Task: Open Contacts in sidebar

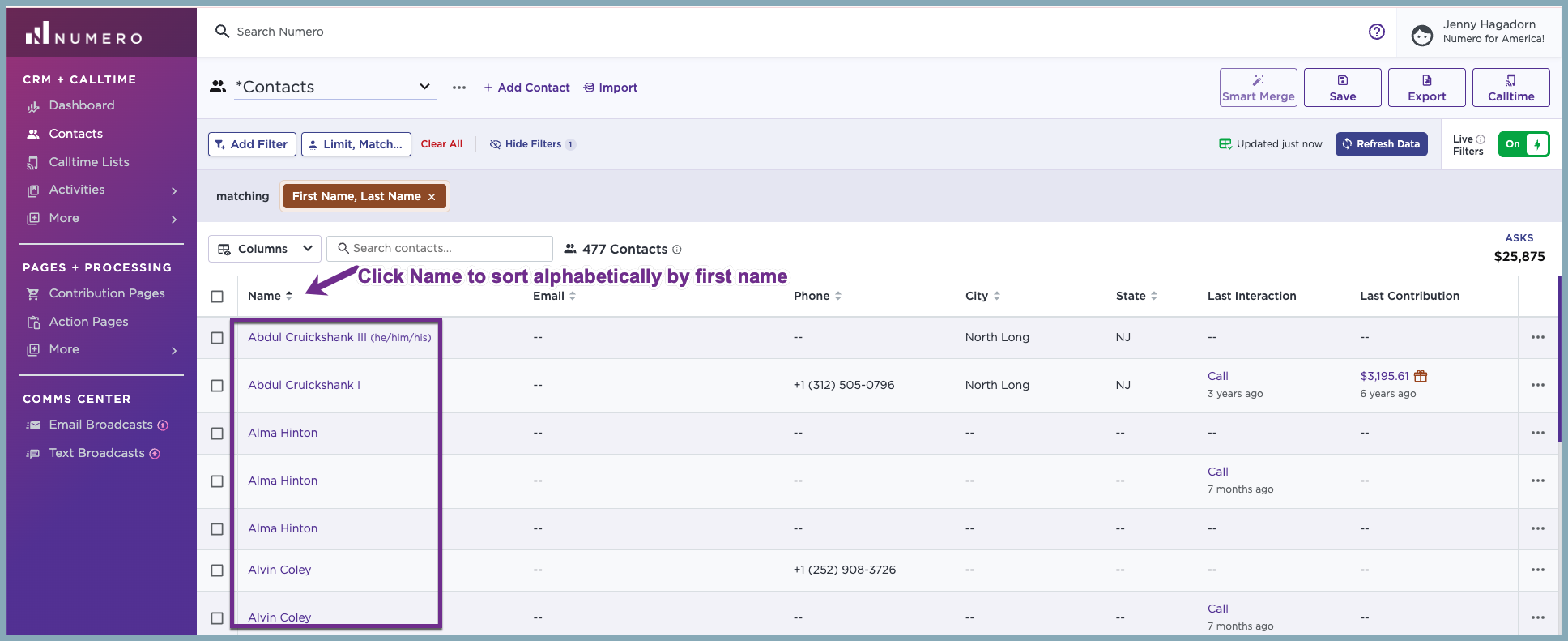Action: point(76,134)
